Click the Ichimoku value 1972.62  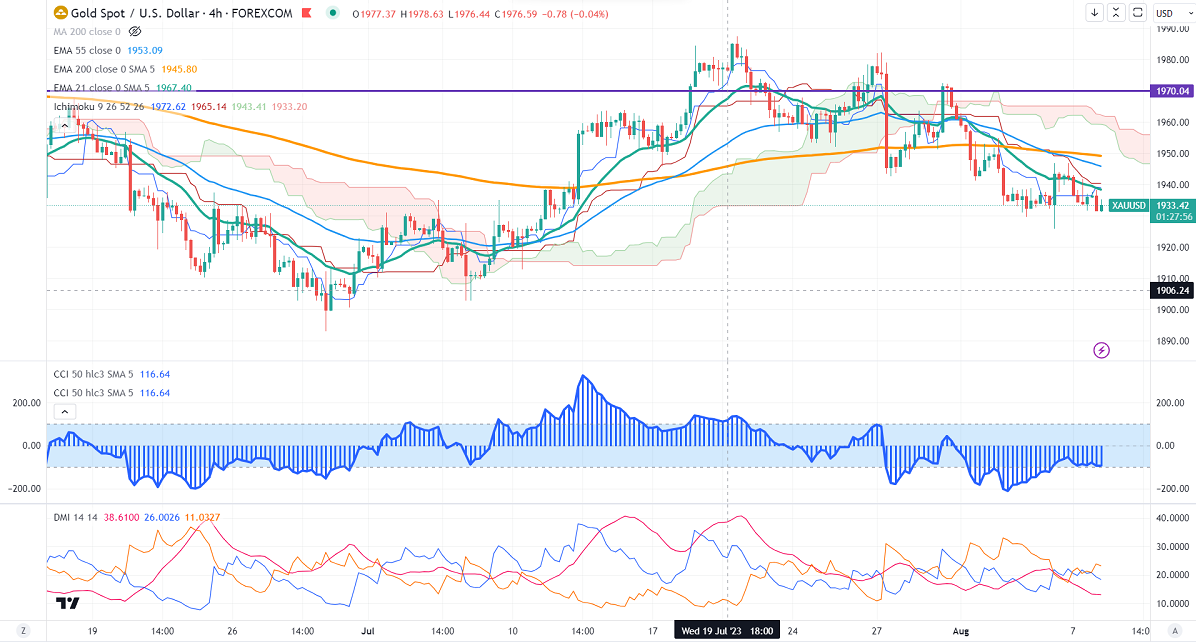tap(168, 106)
